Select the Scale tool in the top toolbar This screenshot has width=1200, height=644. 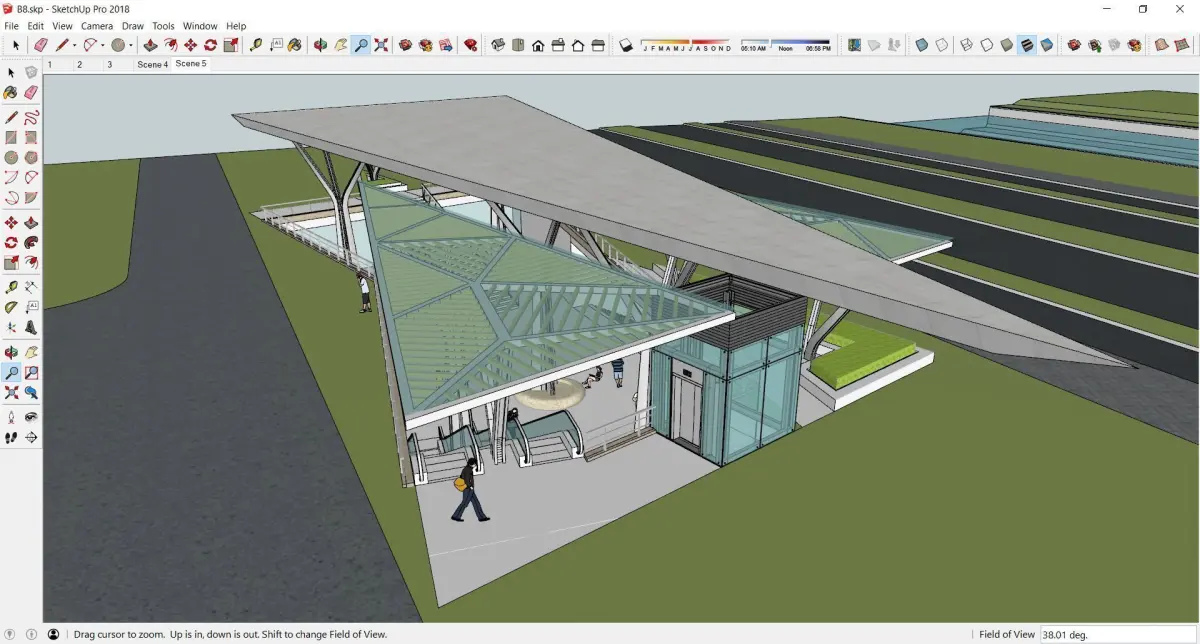231,45
